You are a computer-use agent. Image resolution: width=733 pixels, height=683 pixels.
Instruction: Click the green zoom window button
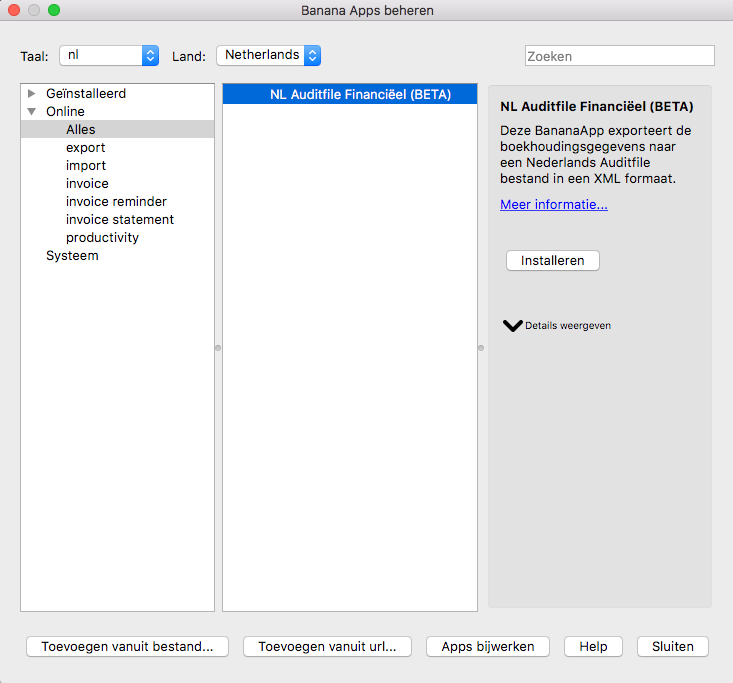pyautogui.click(x=54, y=10)
